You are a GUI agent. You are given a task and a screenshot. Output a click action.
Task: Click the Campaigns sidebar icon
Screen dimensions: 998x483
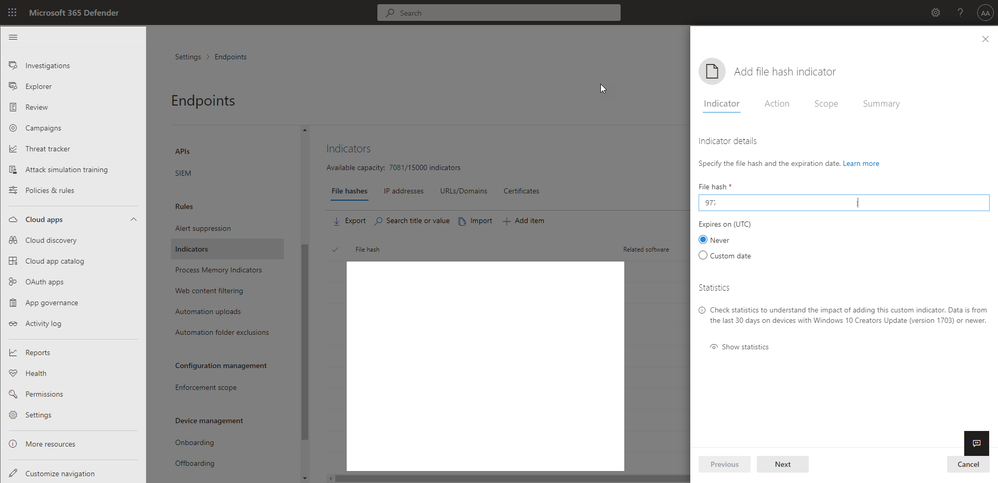pos(13,128)
